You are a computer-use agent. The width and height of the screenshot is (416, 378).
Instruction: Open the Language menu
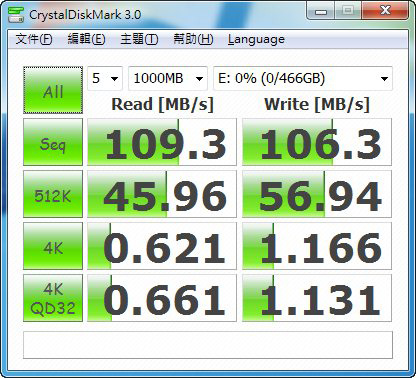(256, 39)
